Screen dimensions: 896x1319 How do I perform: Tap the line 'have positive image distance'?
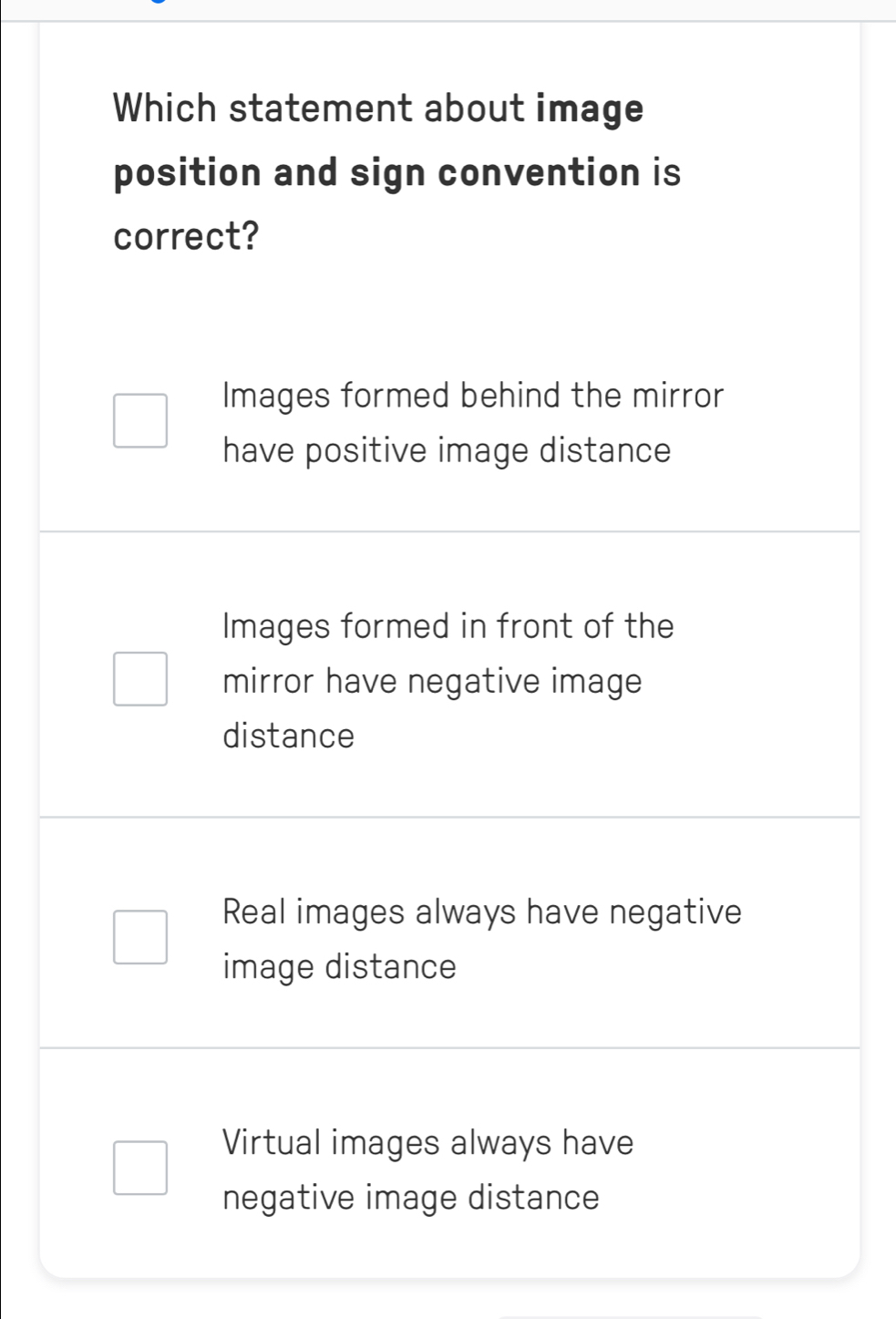click(x=447, y=451)
